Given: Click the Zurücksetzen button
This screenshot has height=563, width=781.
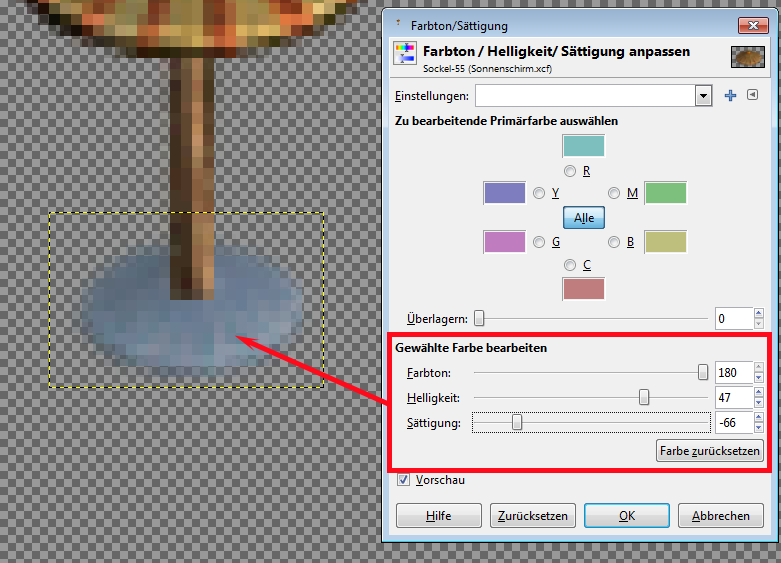Looking at the screenshot, I should (532, 516).
